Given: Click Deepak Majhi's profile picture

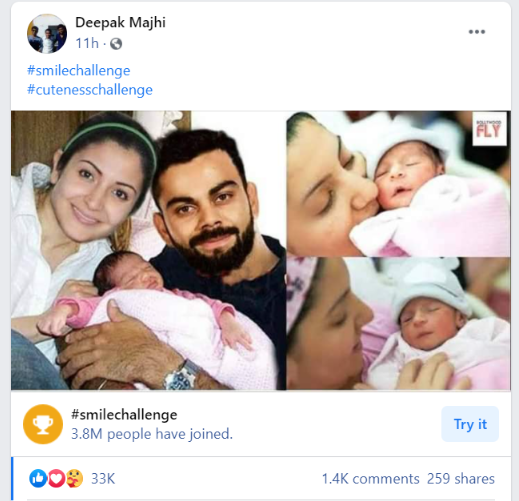Looking at the screenshot, I should (47, 34).
